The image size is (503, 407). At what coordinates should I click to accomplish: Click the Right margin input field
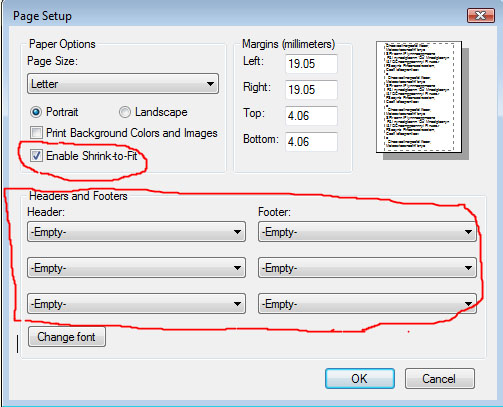coord(311,90)
